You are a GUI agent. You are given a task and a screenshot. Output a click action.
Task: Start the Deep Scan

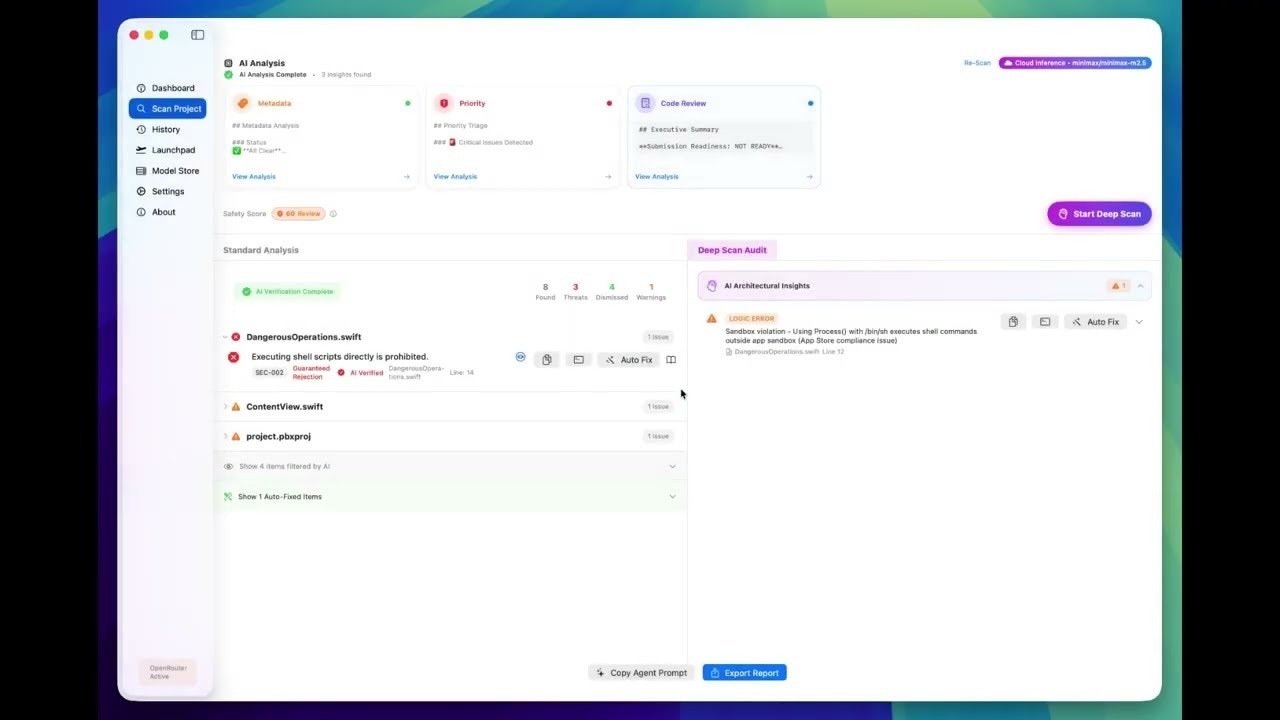[1099, 214]
